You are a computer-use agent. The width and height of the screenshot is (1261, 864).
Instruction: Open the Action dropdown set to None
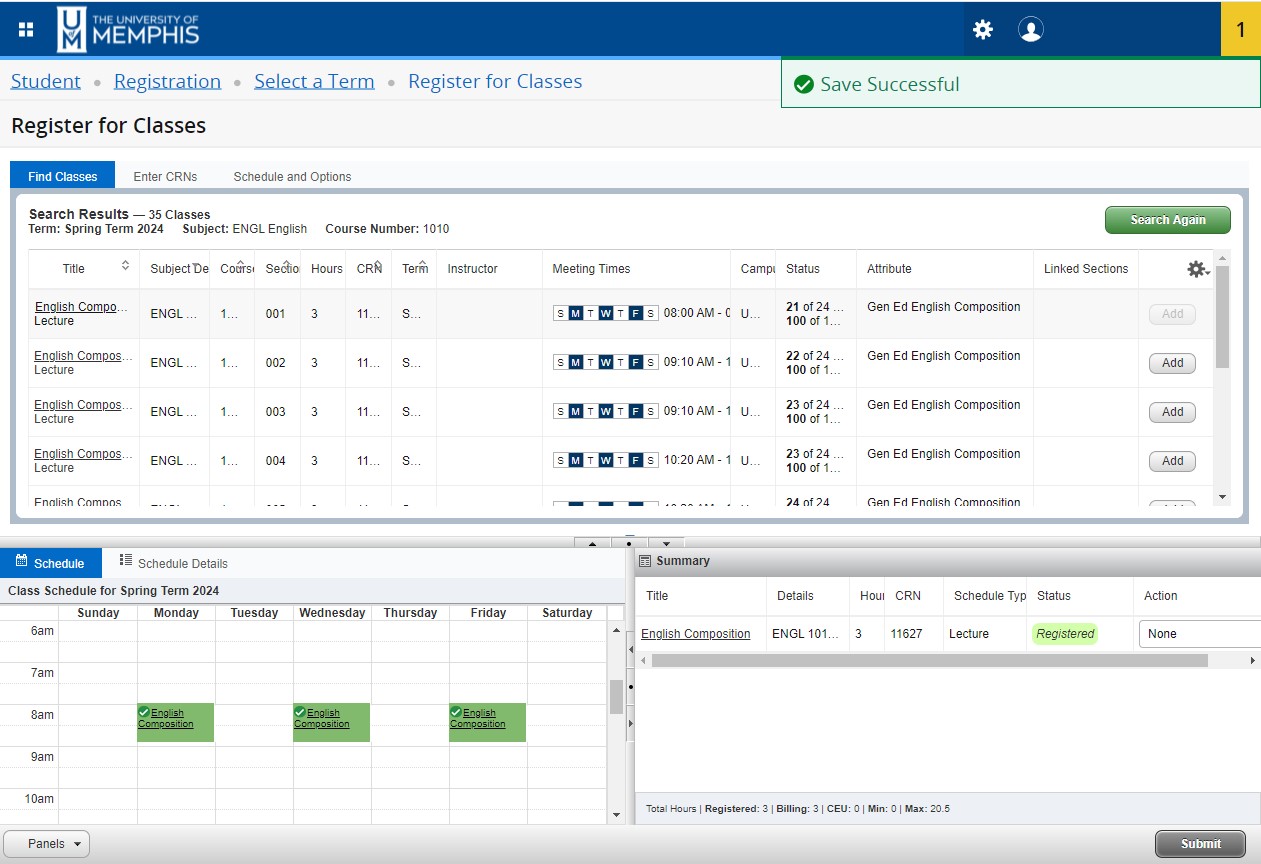1199,634
